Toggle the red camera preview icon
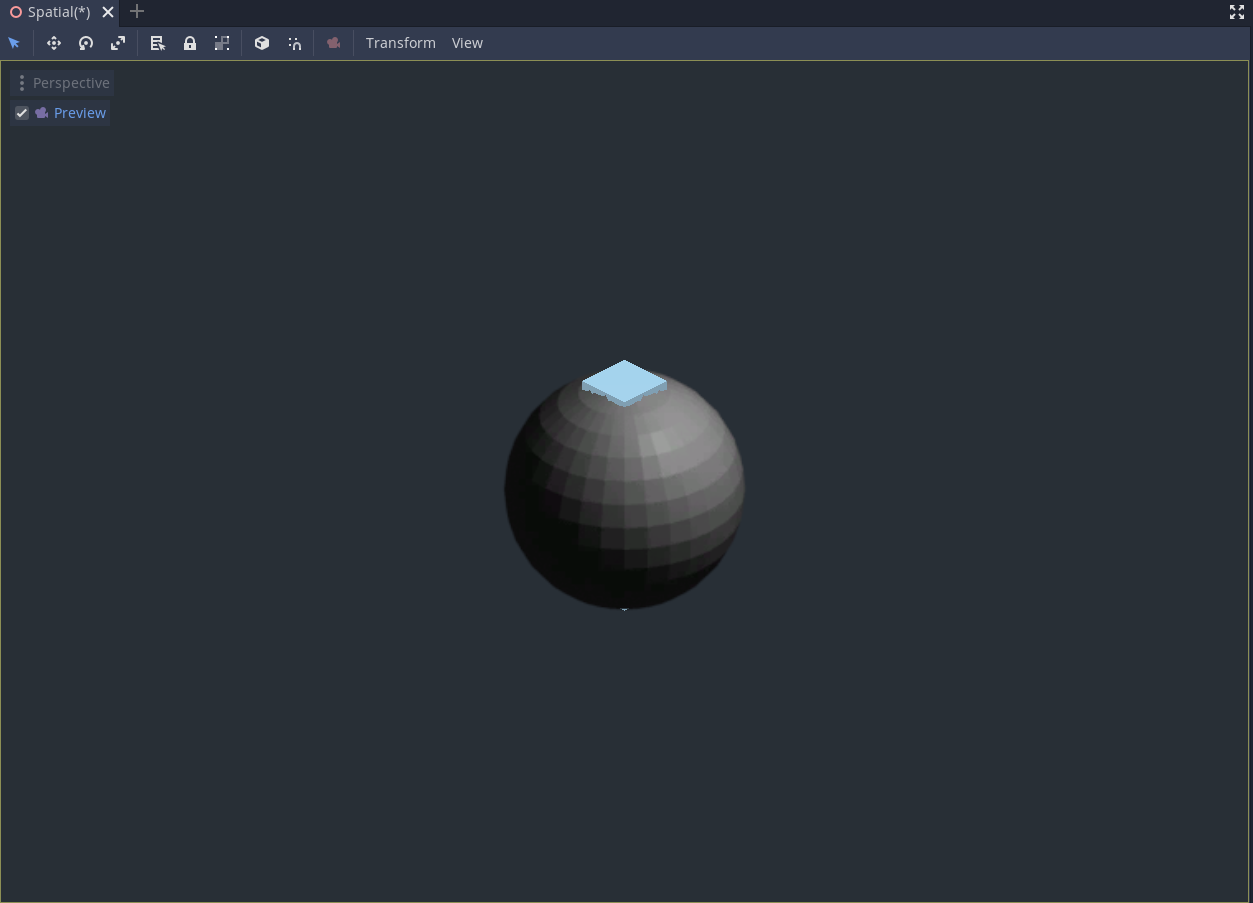This screenshot has height=903, width=1253. click(333, 43)
